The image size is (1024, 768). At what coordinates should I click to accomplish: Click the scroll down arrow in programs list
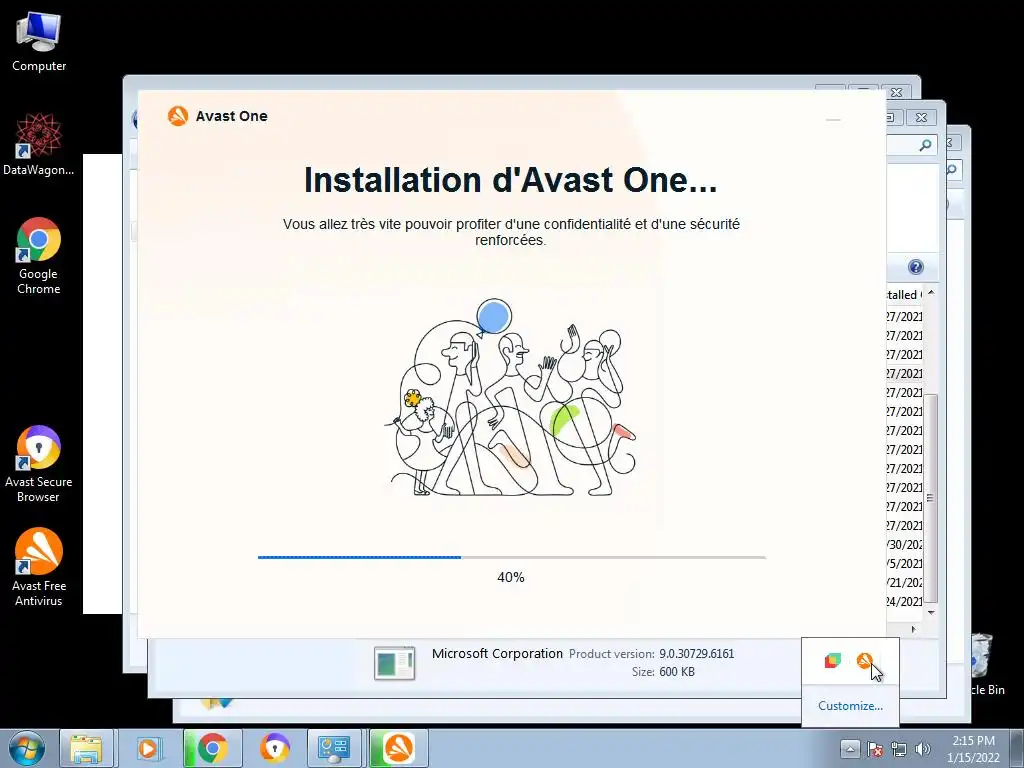(x=931, y=613)
